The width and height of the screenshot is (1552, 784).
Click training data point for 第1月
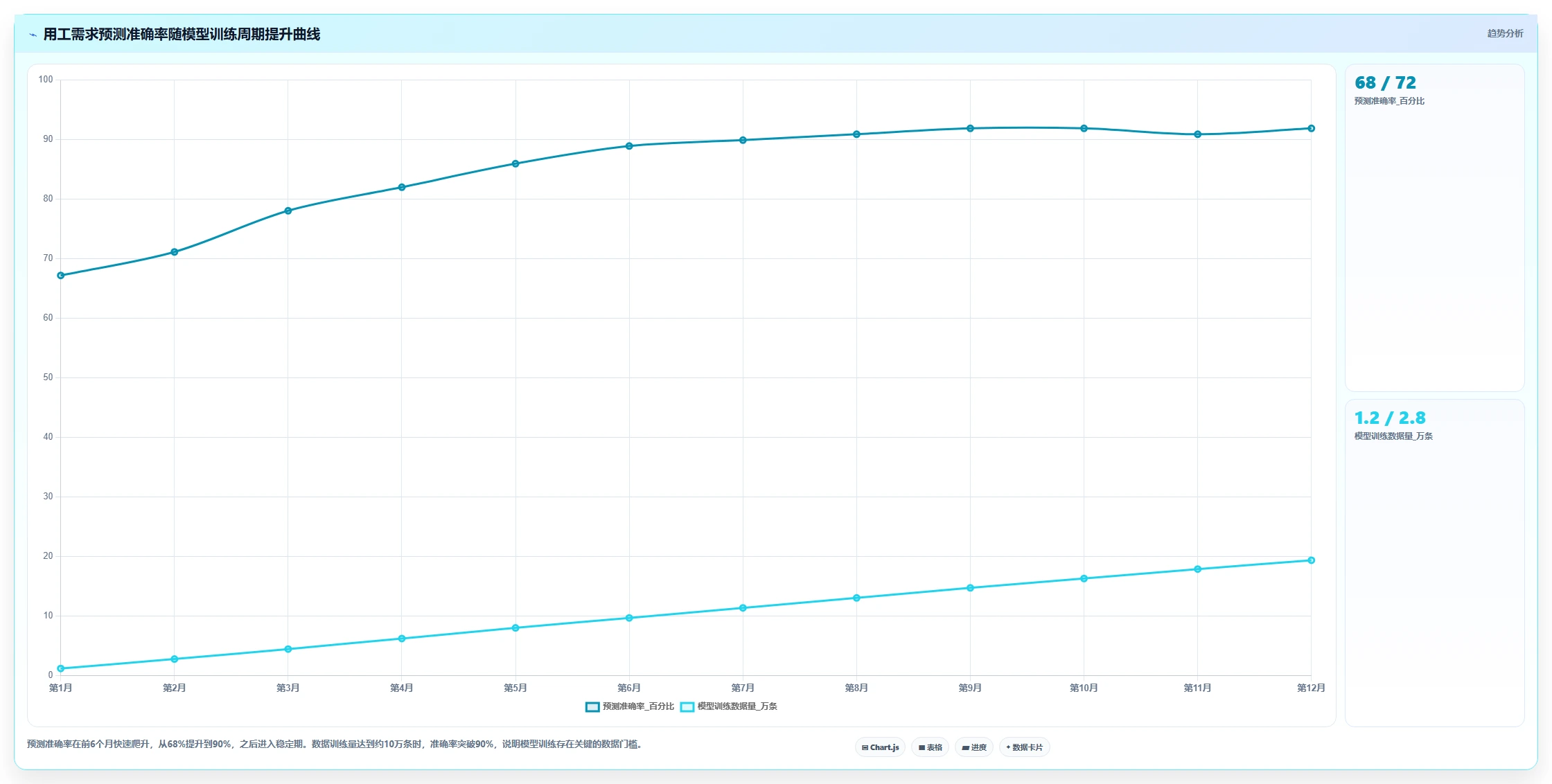tap(61, 668)
